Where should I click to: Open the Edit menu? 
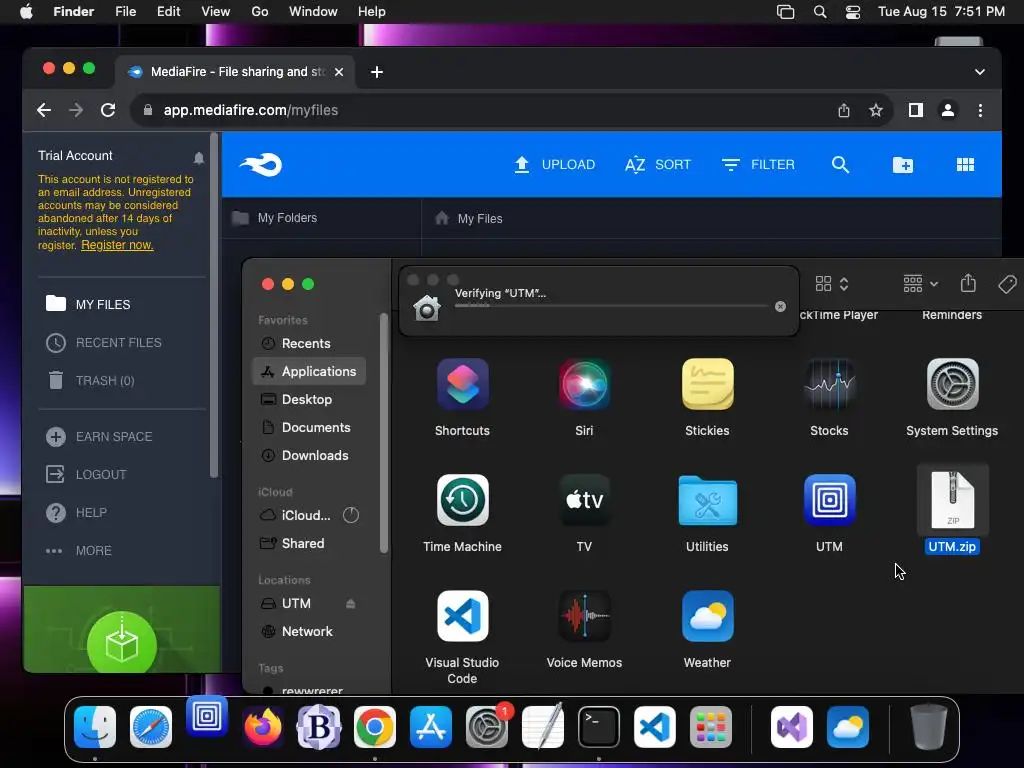click(x=168, y=12)
